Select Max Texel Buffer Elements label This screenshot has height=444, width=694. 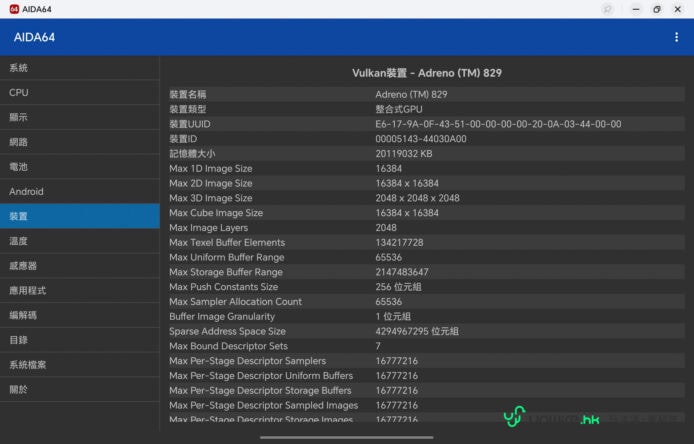(x=227, y=243)
